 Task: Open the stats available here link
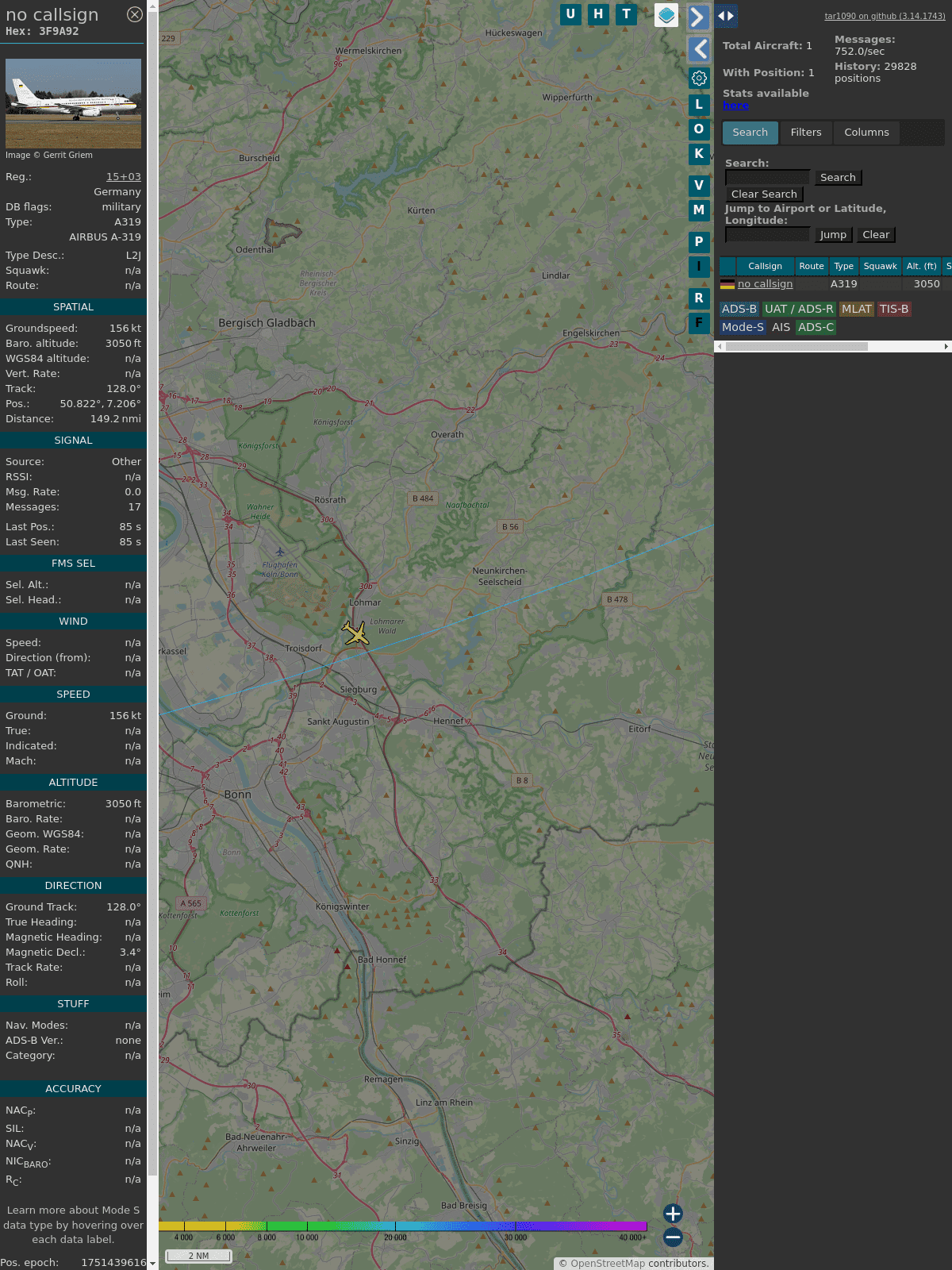click(x=735, y=106)
